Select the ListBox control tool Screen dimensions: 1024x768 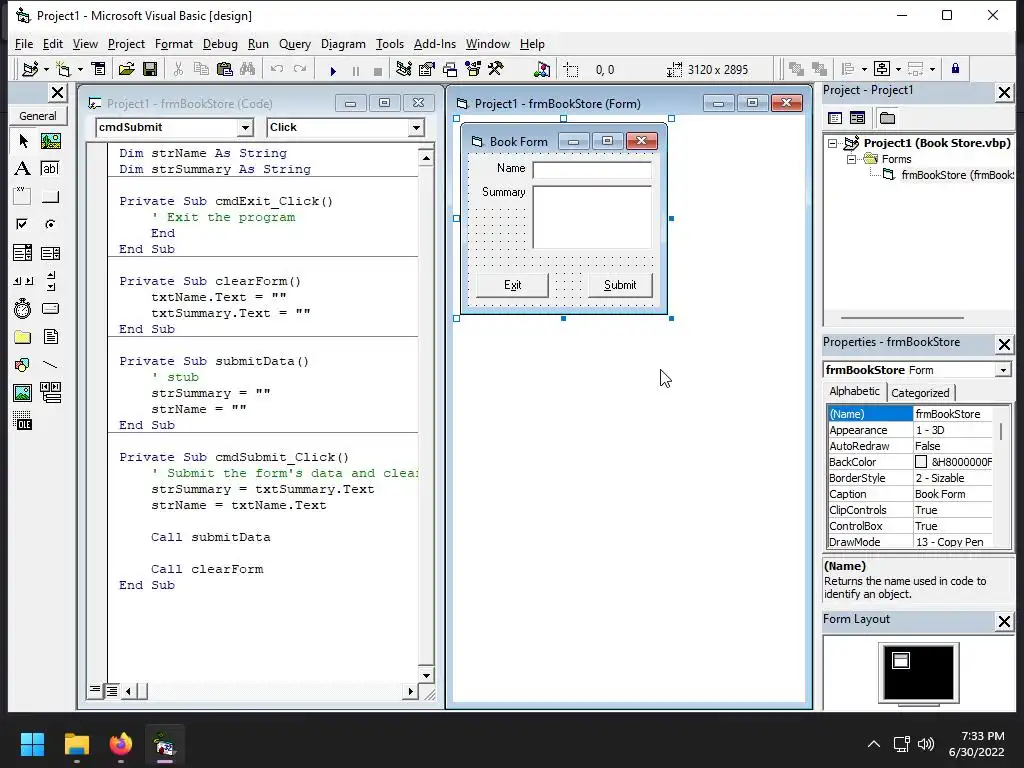pos(50,252)
